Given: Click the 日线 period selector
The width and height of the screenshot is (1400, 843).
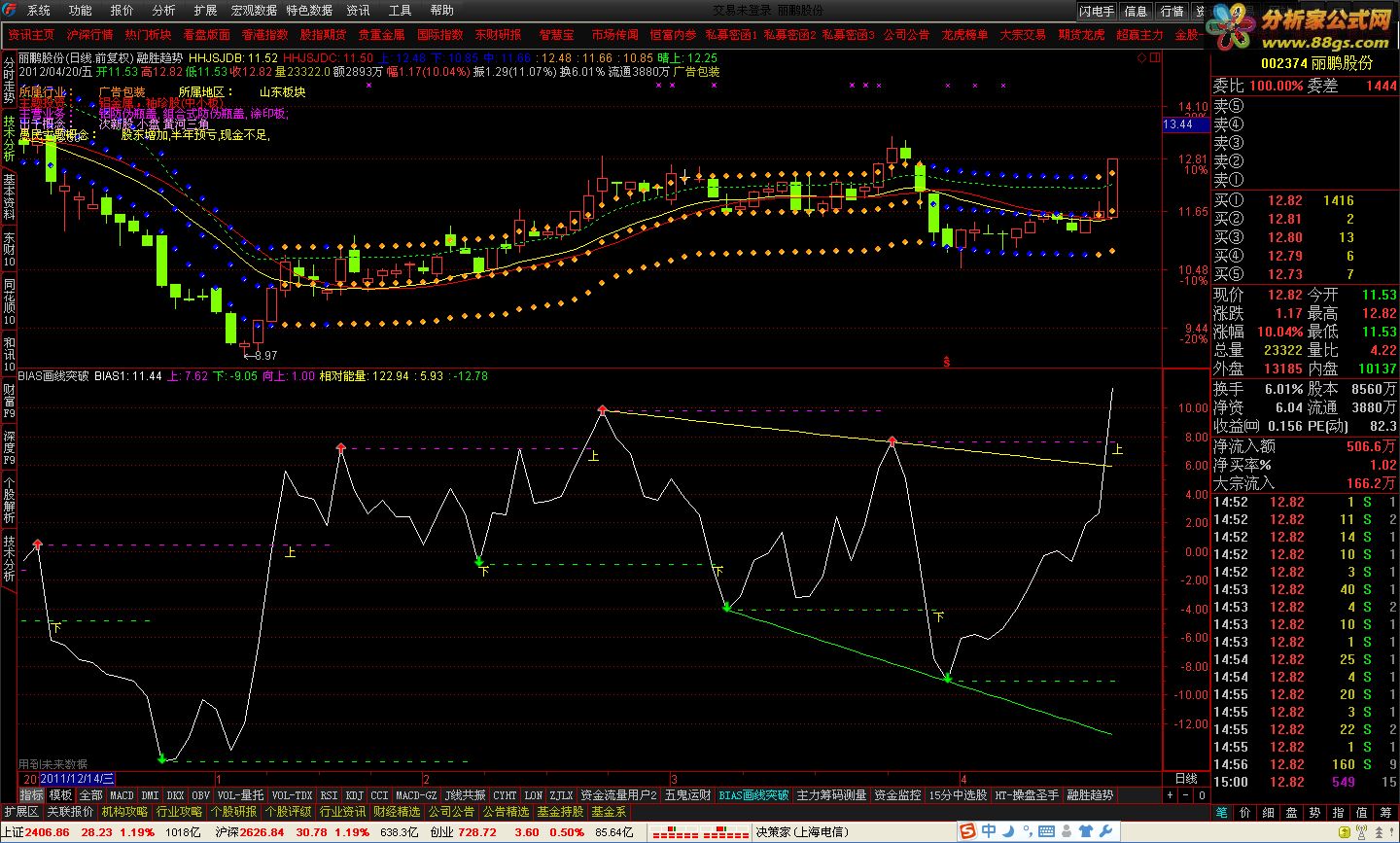Looking at the screenshot, I should [1186, 779].
